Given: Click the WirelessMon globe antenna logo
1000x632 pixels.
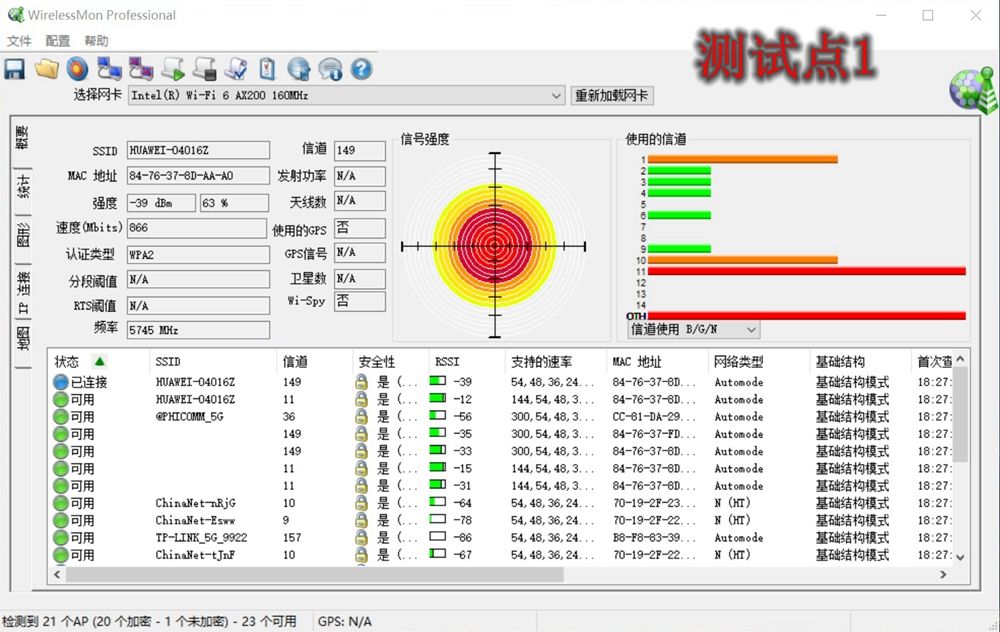Looking at the screenshot, I should click(x=973, y=89).
